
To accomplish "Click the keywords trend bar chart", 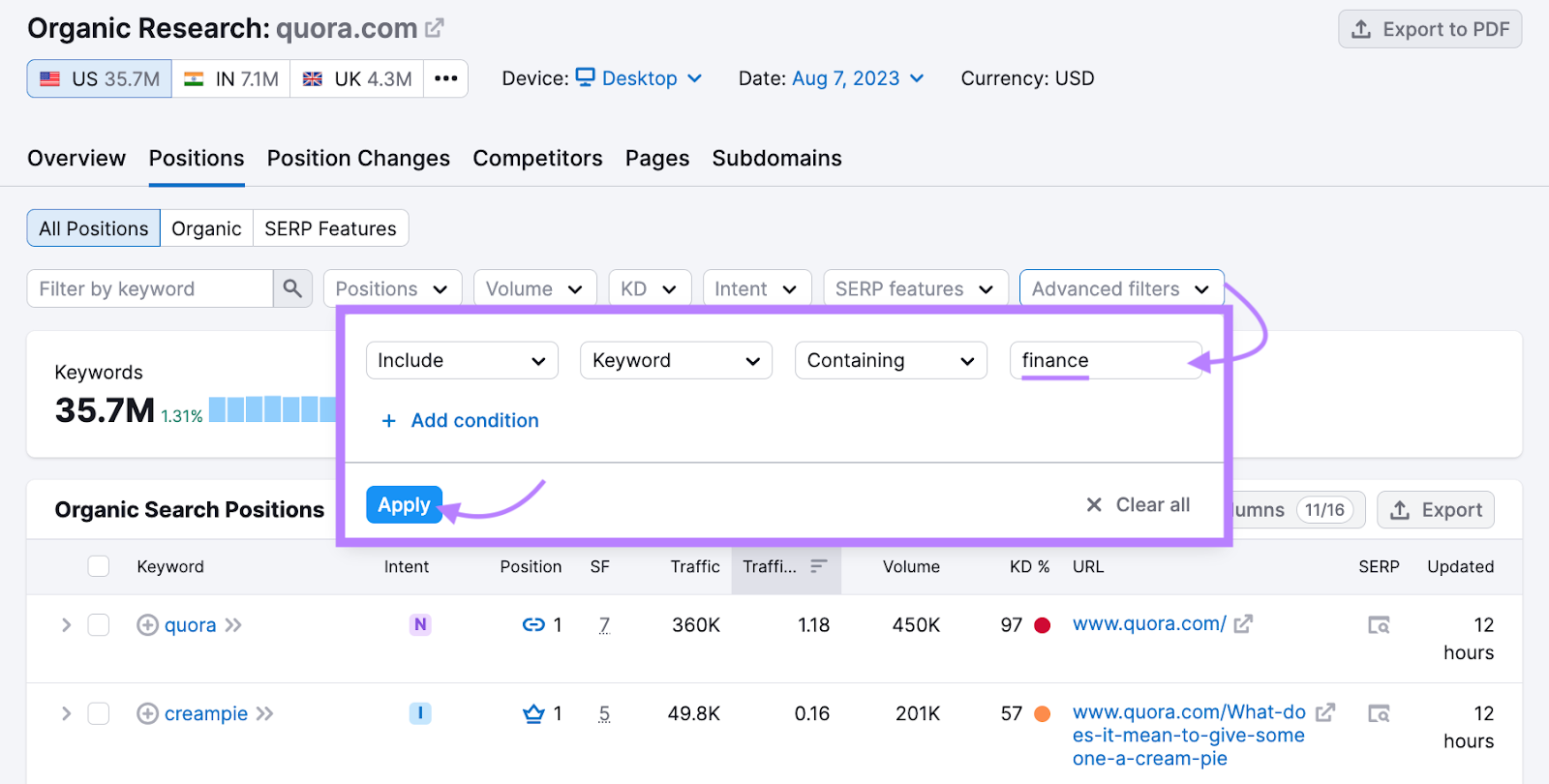I will point(272,408).
